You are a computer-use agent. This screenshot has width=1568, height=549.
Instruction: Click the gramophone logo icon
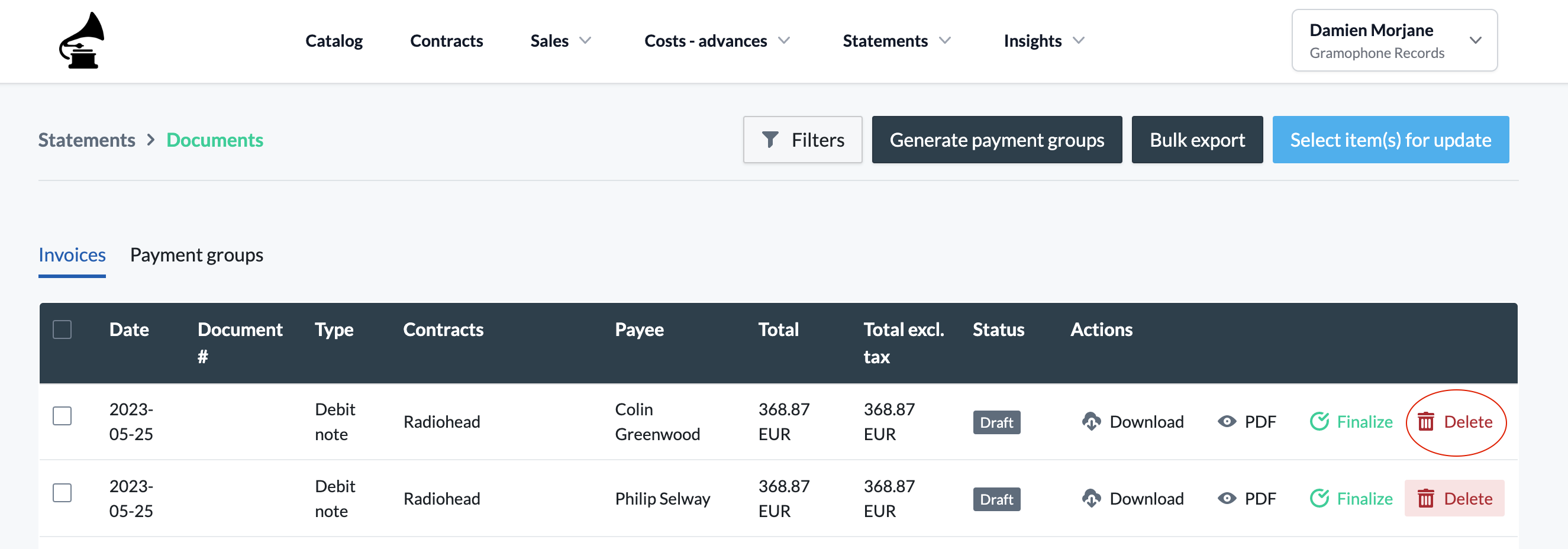[x=82, y=40]
